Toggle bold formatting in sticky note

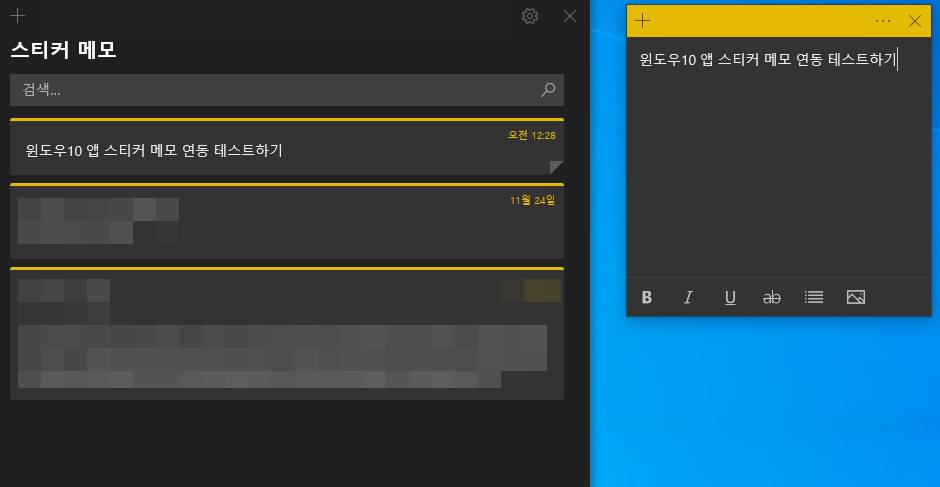[x=646, y=297]
